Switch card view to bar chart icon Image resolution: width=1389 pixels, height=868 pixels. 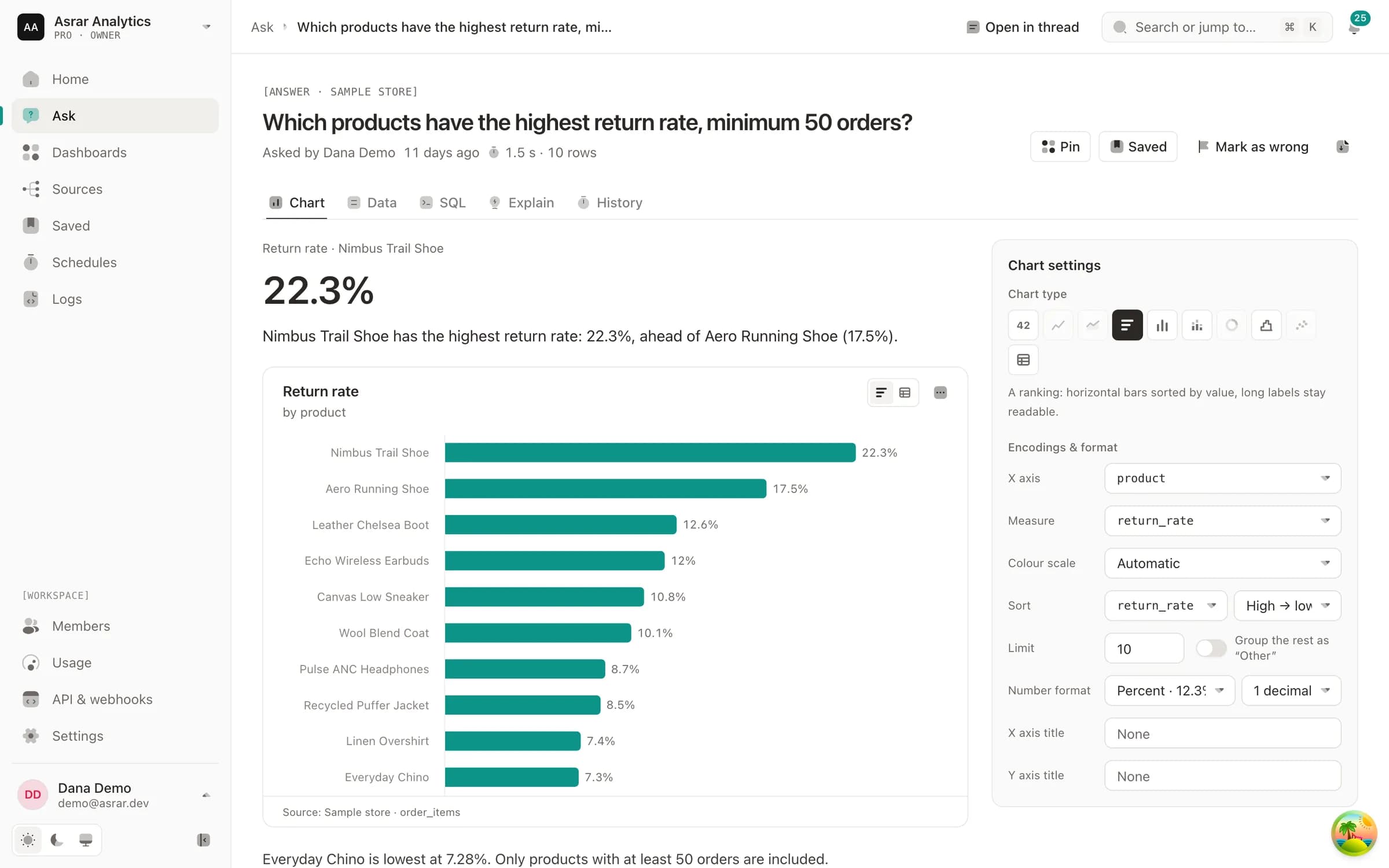click(x=881, y=393)
